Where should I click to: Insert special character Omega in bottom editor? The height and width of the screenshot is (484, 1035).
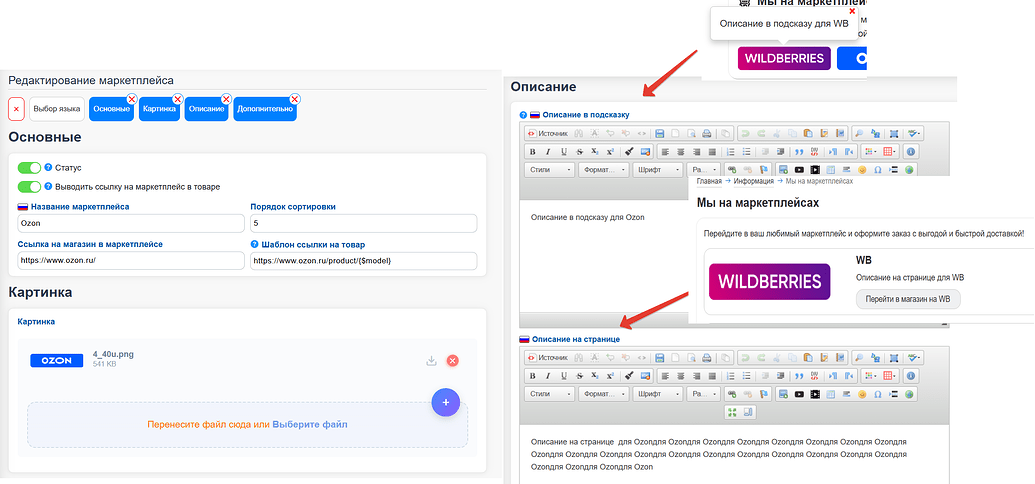point(878,393)
